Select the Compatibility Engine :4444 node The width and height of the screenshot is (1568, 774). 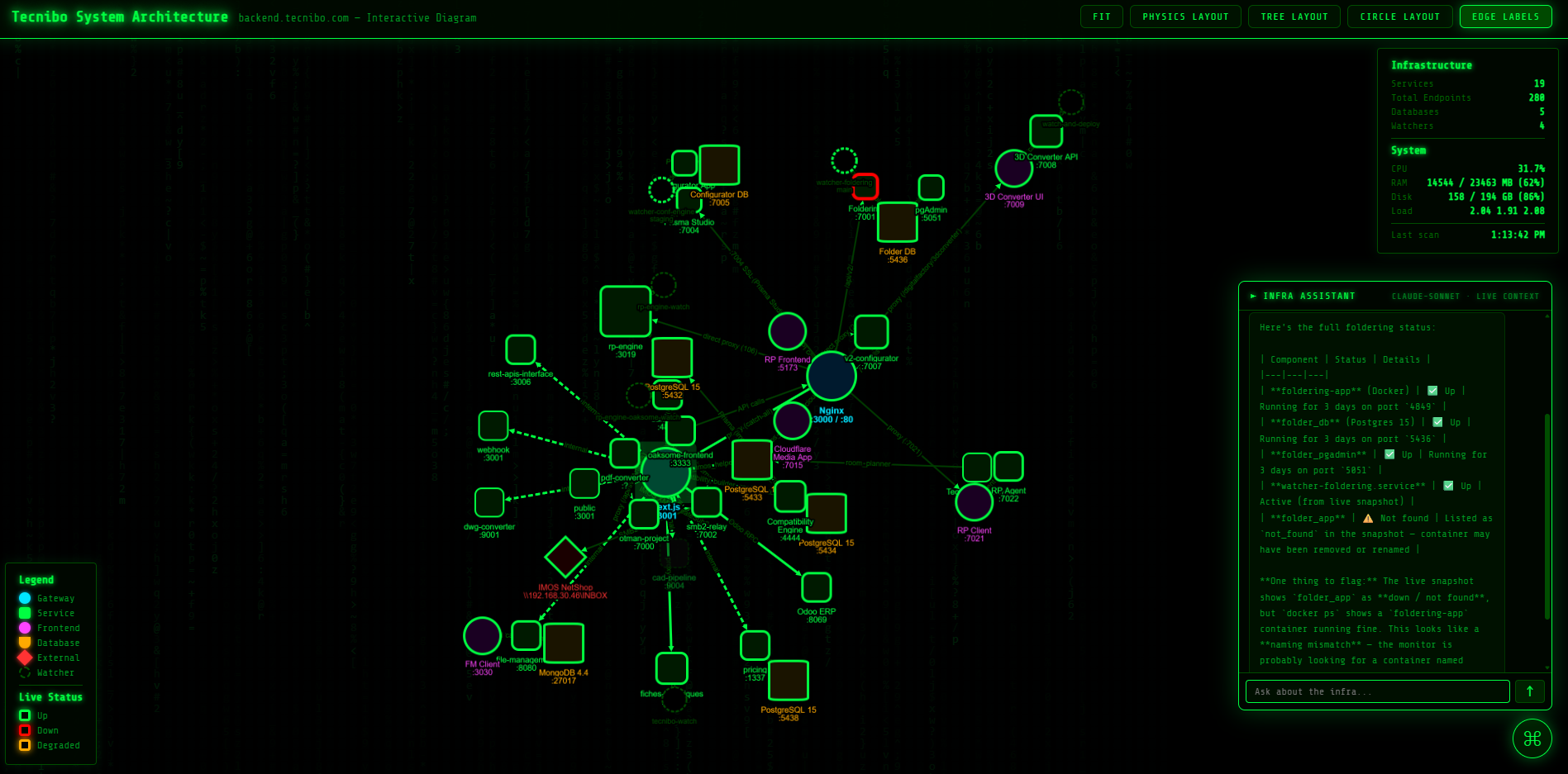point(790,496)
